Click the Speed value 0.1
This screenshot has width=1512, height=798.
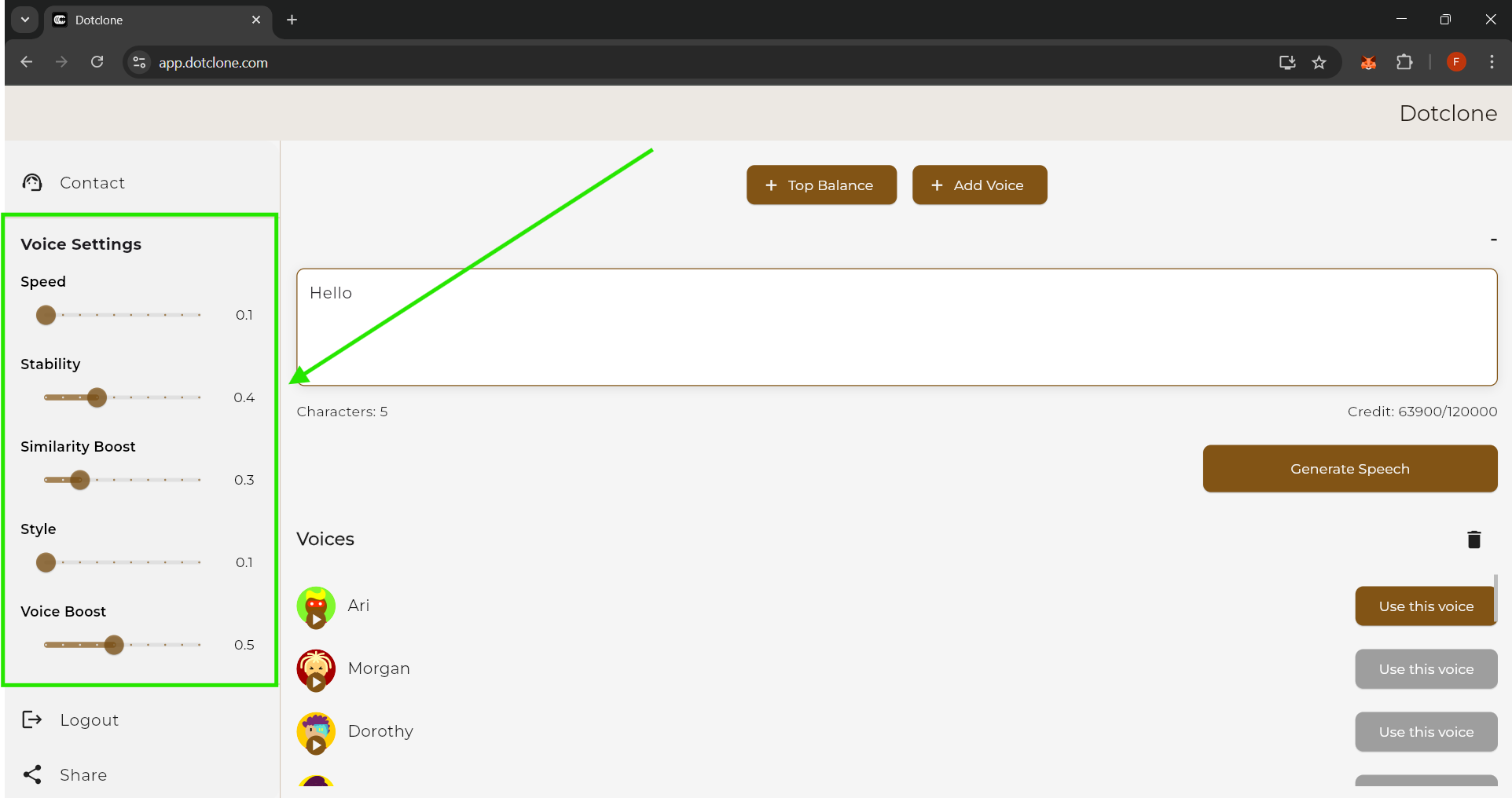click(x=244, y=315)
